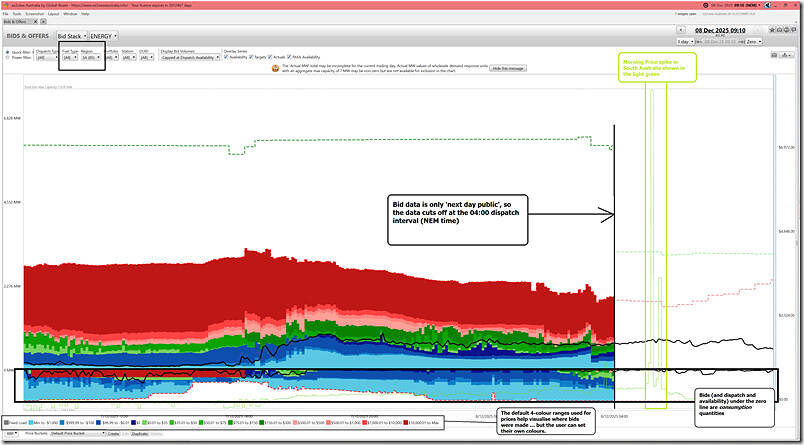Screen dimensions: 804x445
Task: Click the app icon in title bar
Action: point(4,5)
